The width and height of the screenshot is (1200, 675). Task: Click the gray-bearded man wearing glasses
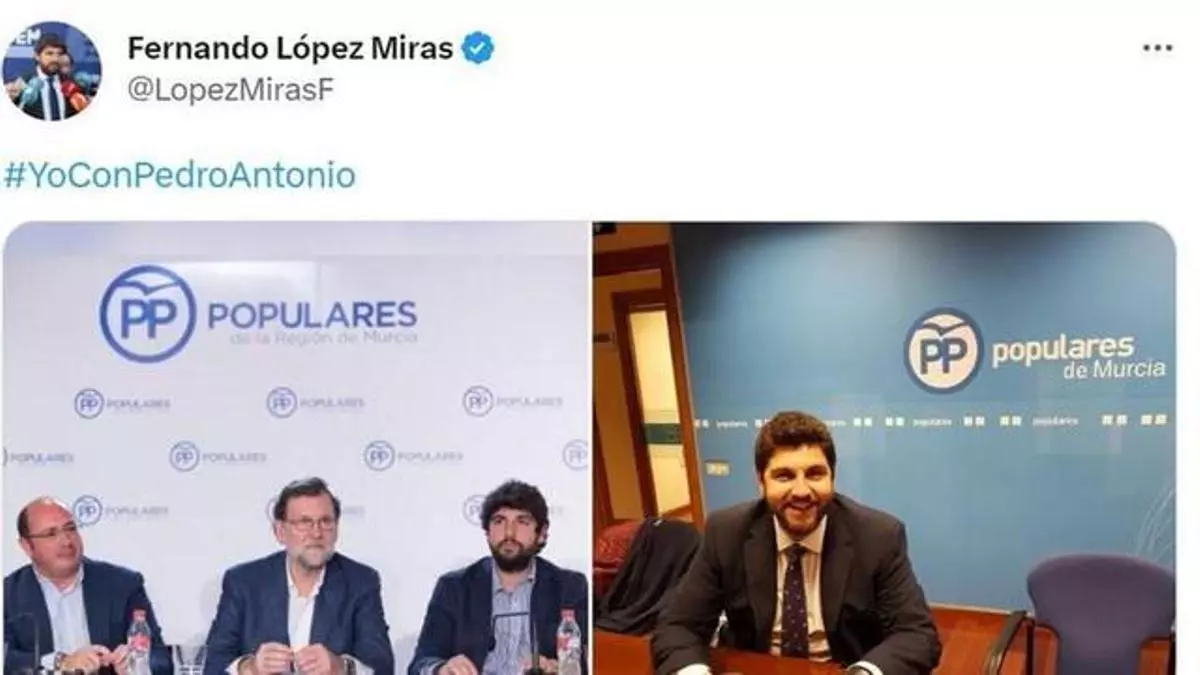click(300, 578)
